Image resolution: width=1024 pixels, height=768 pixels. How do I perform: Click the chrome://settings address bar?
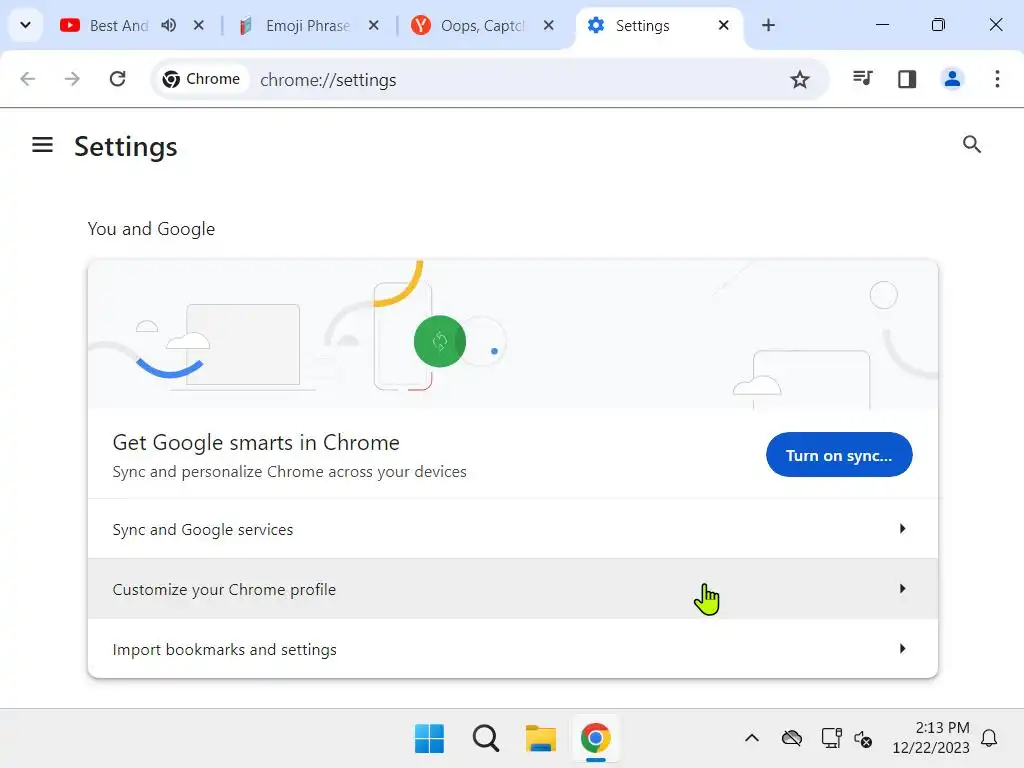pyautogui.click(x=490, y=80)
